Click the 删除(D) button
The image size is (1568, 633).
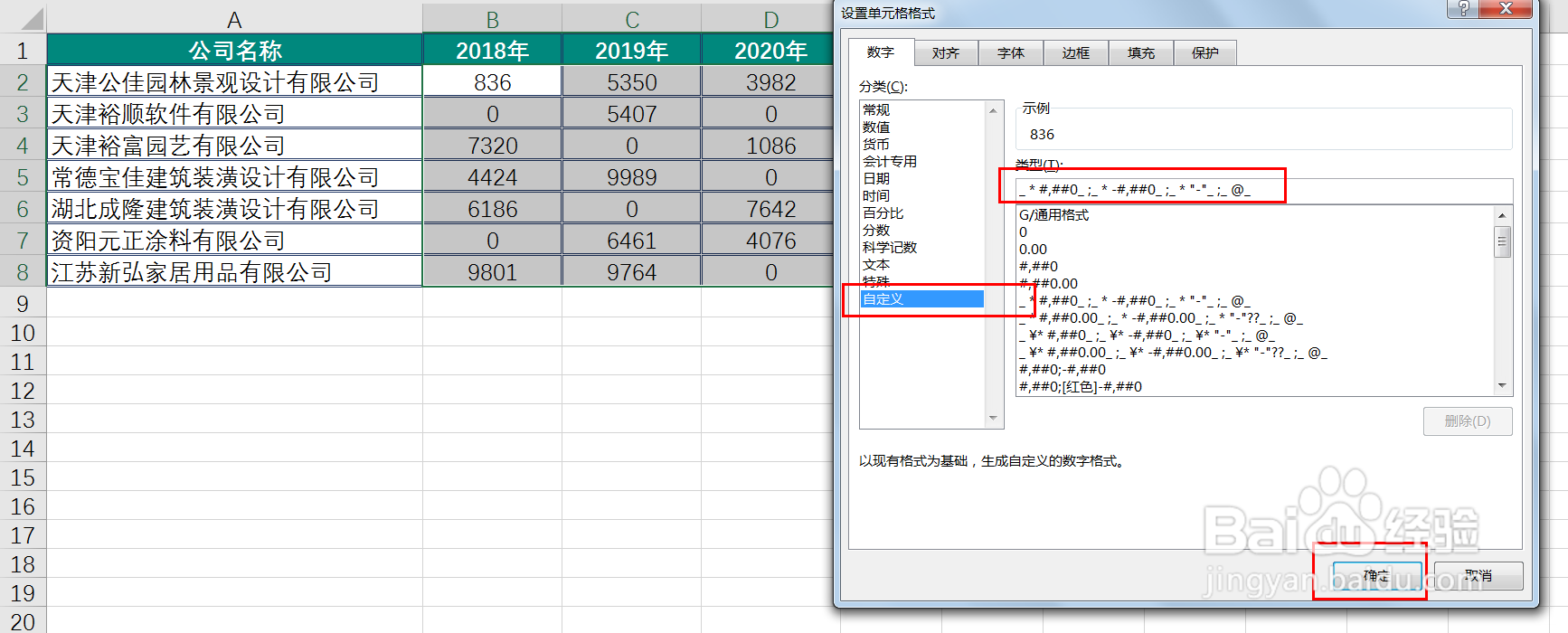click(1468, 421)
